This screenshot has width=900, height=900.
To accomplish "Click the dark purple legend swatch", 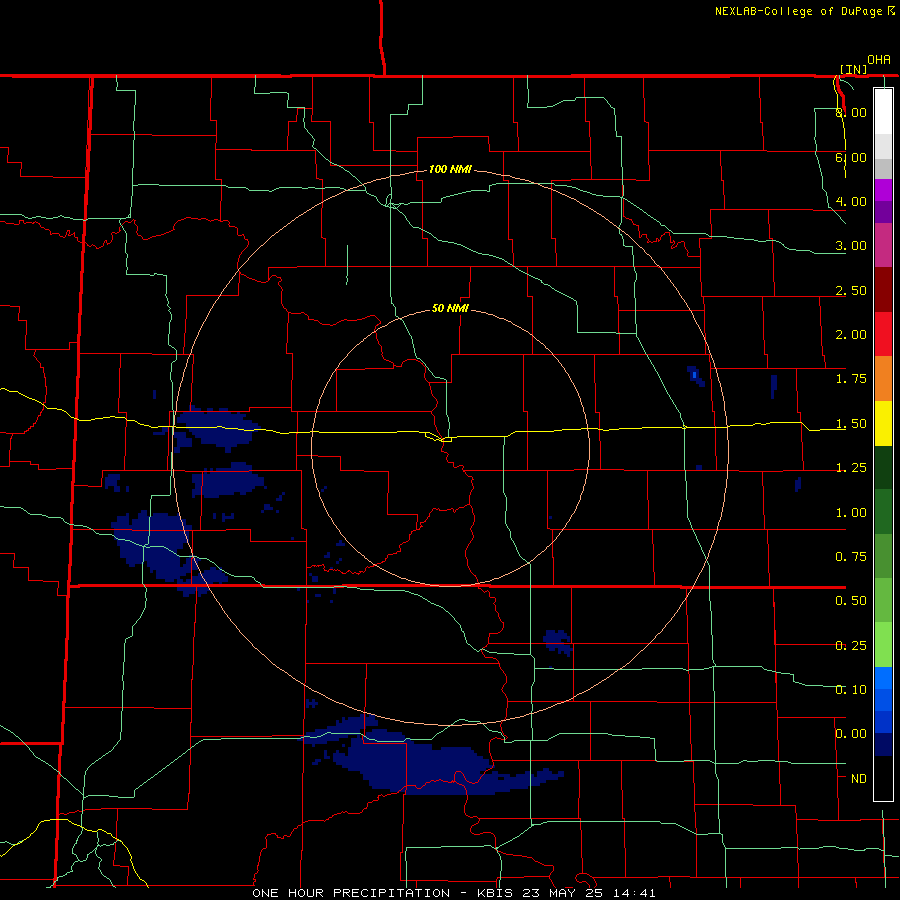I will 883,212.
